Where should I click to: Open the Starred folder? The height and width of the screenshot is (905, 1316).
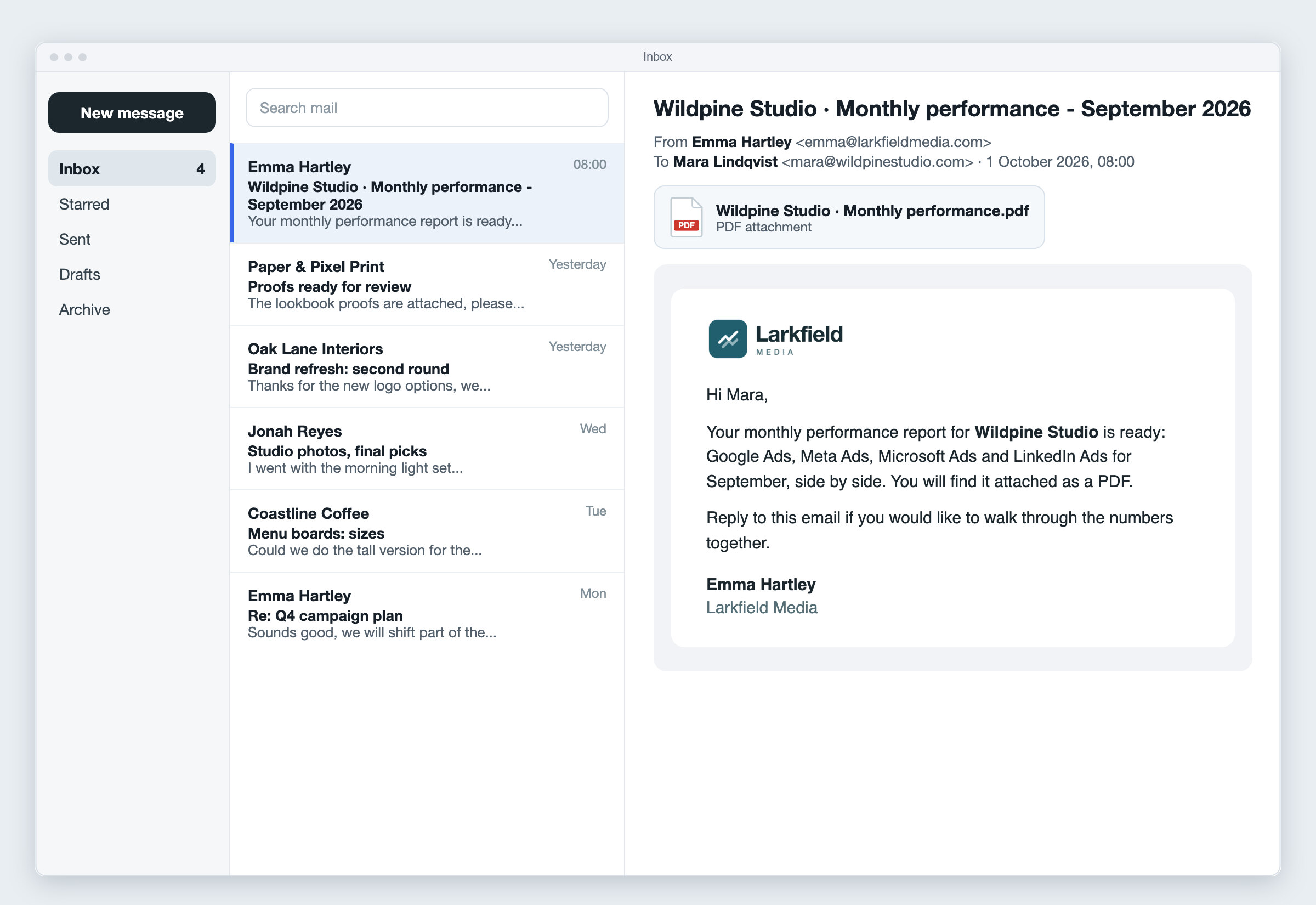[84, 204]
